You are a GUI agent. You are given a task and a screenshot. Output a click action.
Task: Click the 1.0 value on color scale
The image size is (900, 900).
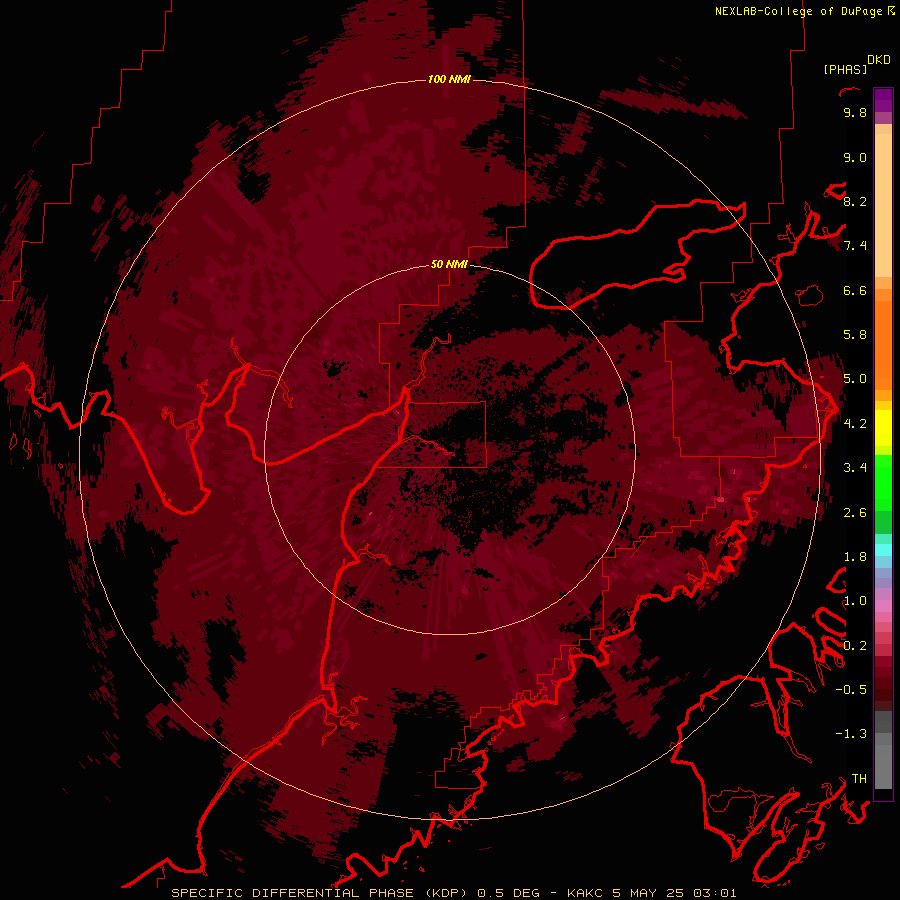click(855, 601)
